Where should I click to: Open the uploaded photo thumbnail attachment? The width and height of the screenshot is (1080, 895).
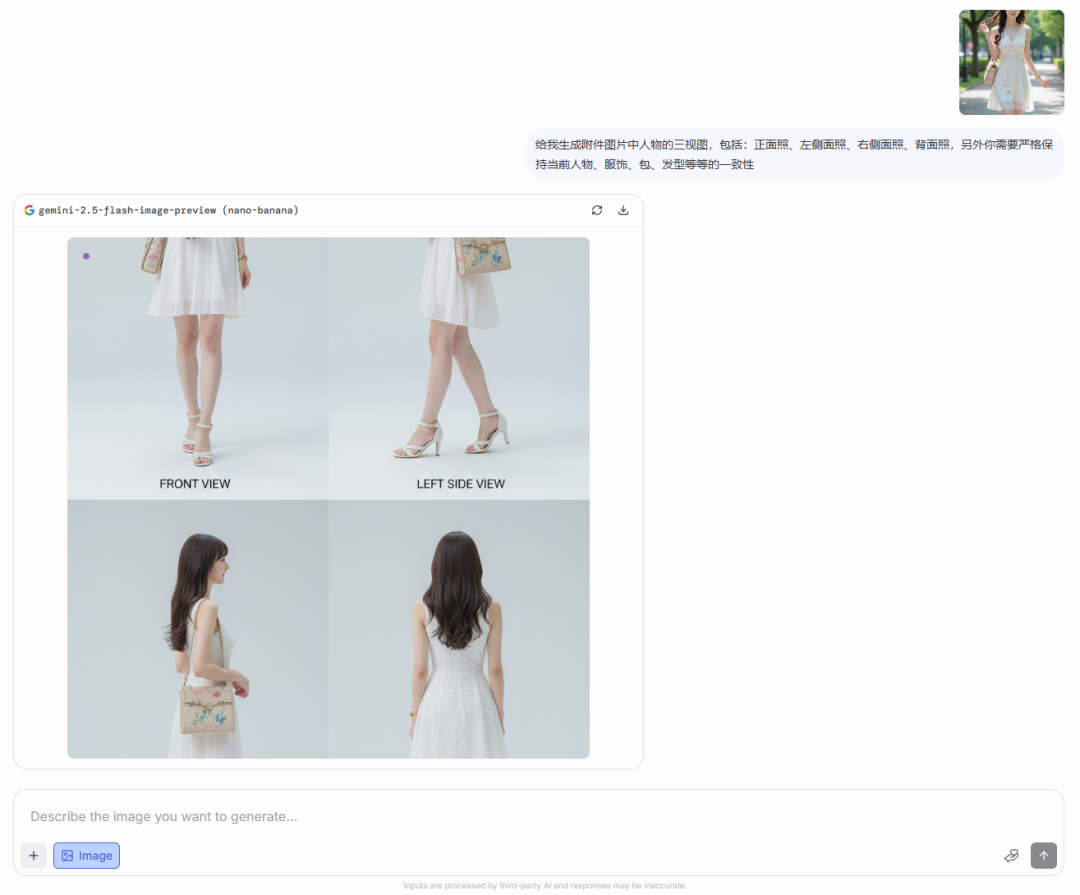pos(1011,62)
